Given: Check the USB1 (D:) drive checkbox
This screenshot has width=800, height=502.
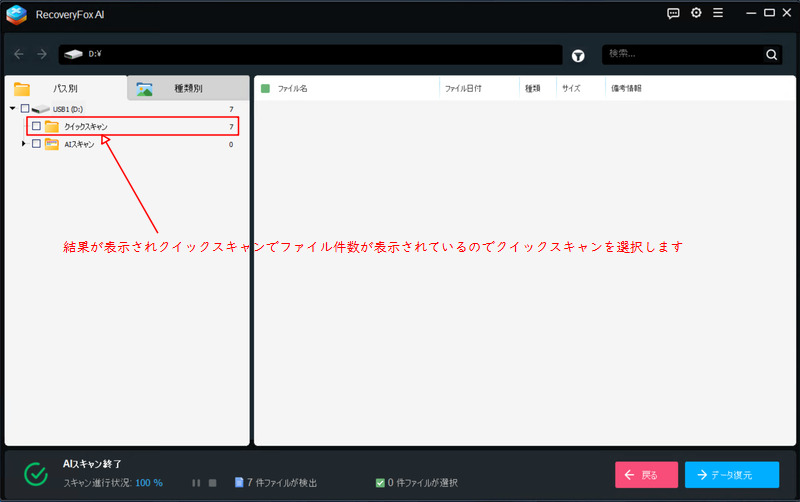Looking at the screenshot, I should click(25, 108).
